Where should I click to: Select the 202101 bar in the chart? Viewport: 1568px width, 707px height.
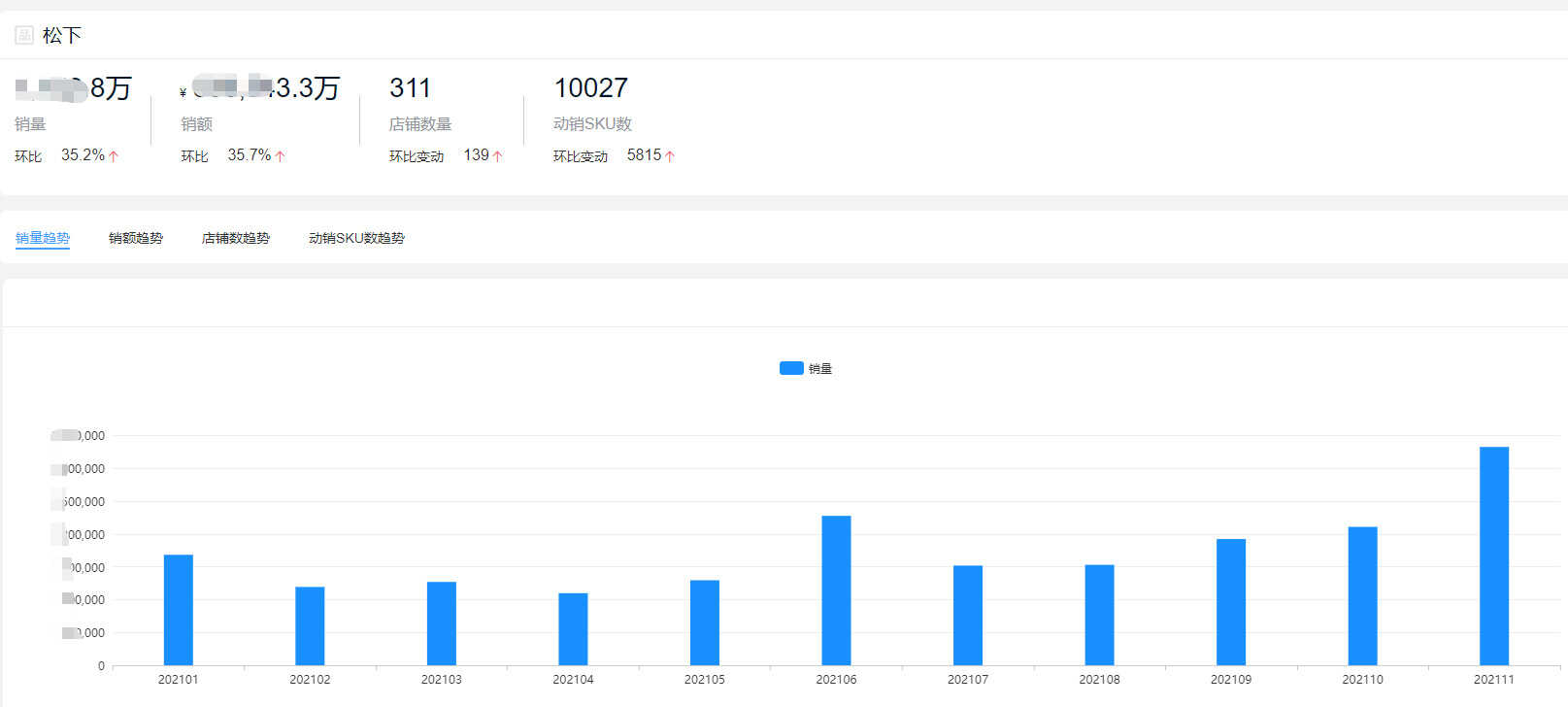[179, 610]
